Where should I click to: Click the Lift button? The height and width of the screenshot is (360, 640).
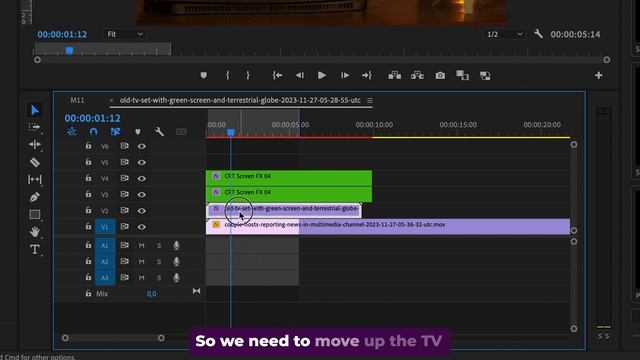point(395,76)
